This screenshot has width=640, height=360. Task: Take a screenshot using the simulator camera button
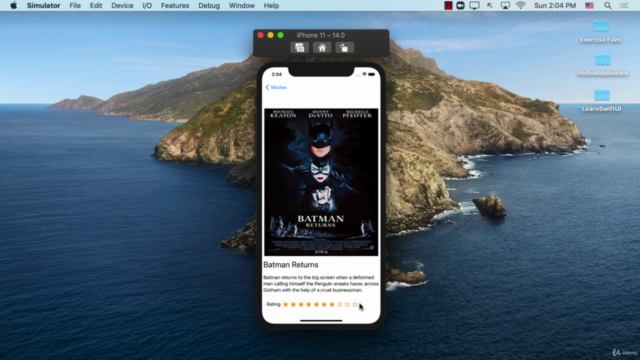(x=300, y=48)
